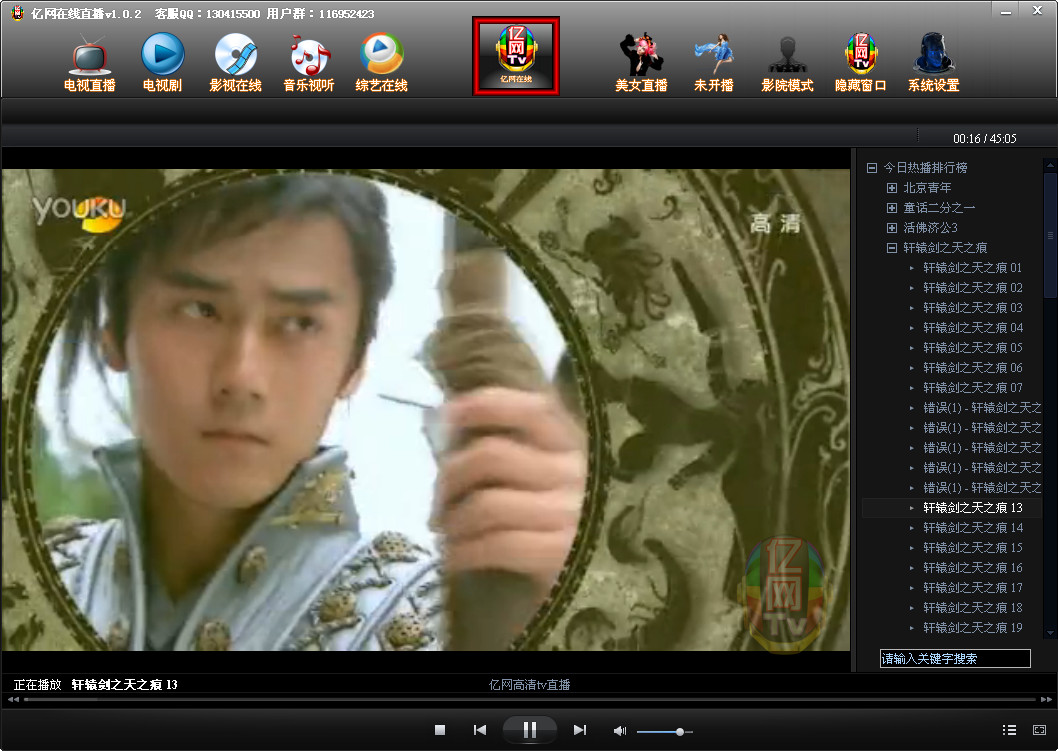Expand 活佛济公3 tree node
The width and height of the screenshot is (1058, 751).
tap(892, 228)
